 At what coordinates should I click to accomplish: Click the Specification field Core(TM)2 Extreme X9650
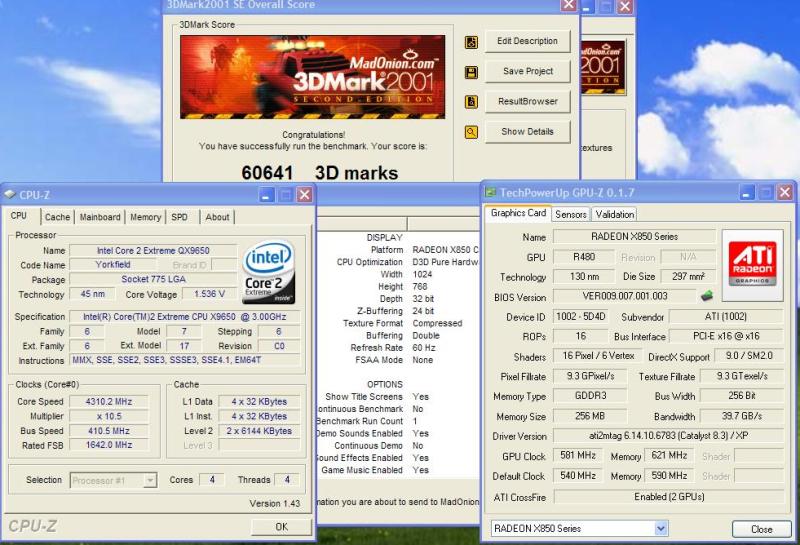tap(184, 316)
